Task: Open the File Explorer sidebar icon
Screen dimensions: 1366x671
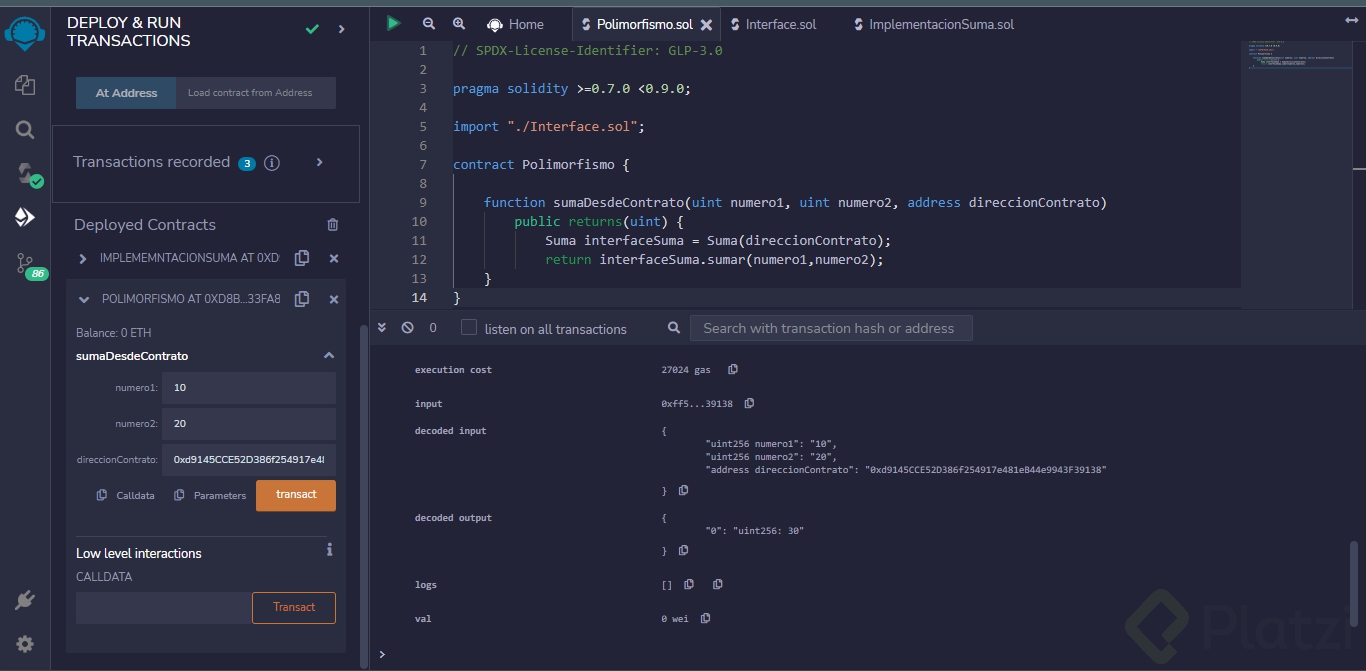Action: (25, 85)
